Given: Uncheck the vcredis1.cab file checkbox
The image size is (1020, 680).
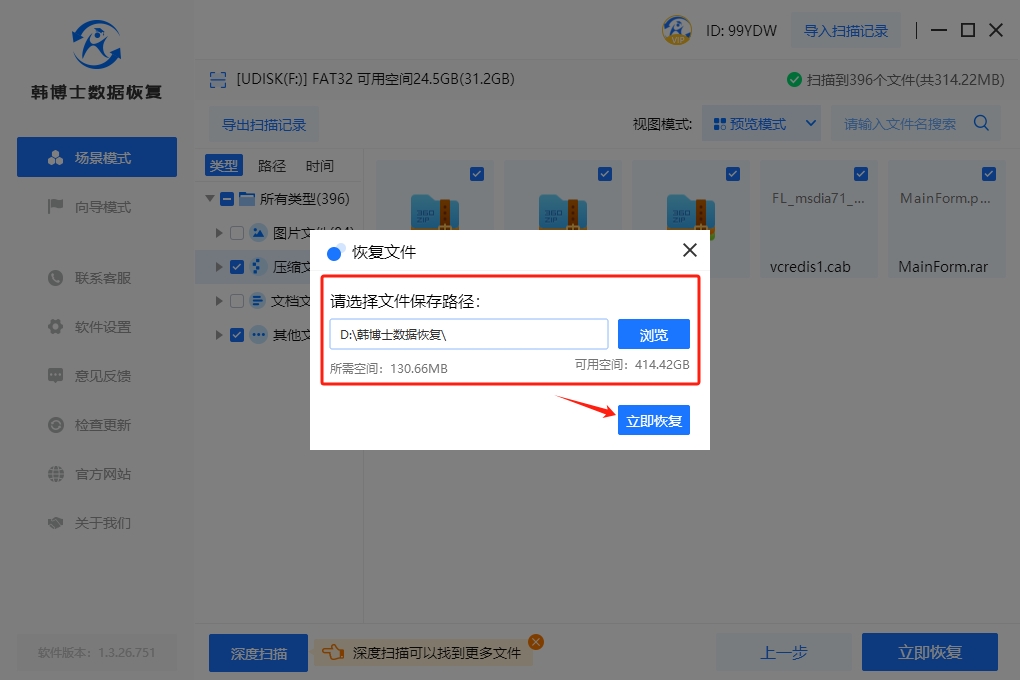Looking at the screenshot, I should (x=861, y=174).
